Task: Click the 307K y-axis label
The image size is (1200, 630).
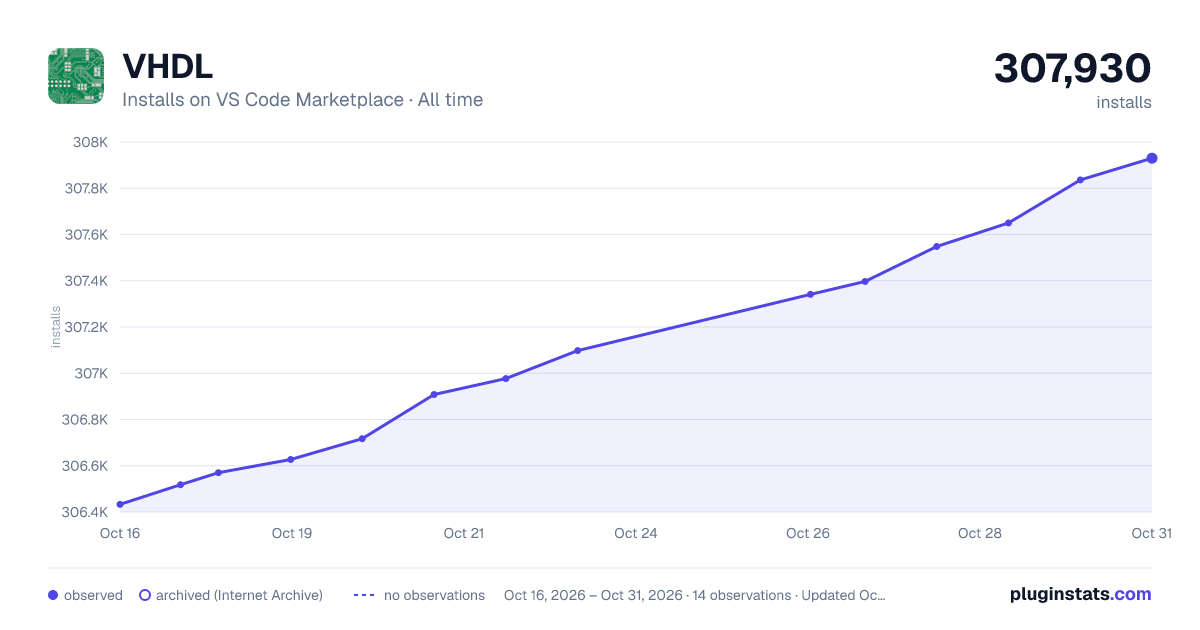Action: (x=90, y=373)
